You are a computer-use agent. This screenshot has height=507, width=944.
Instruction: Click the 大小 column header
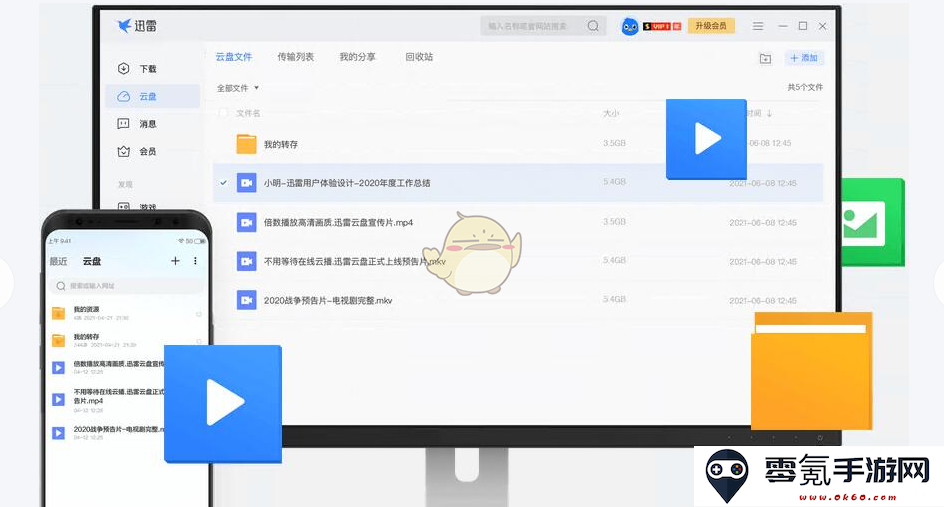pos(611,113)
